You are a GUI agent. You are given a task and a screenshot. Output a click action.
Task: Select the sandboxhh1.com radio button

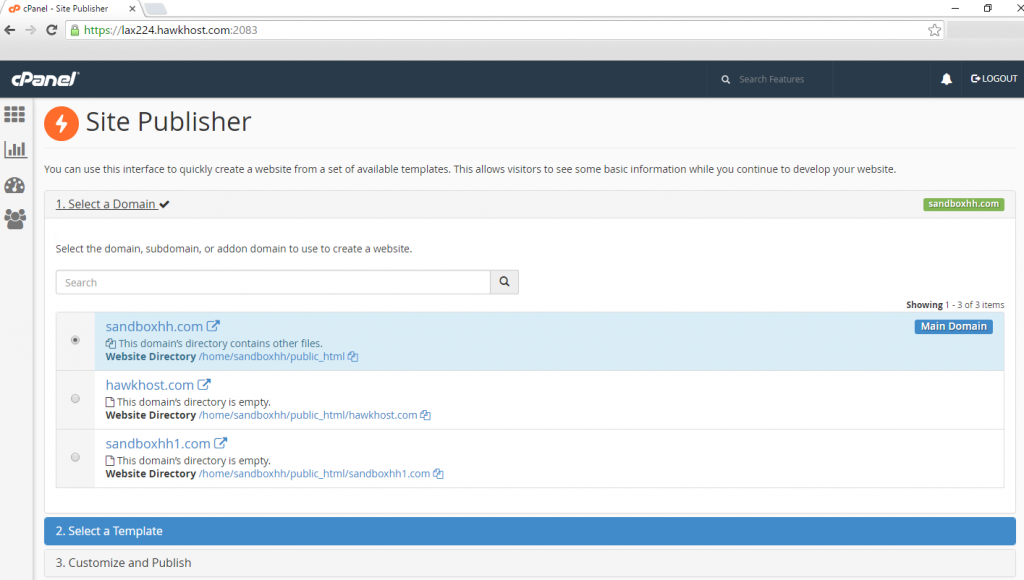click(76, 457)
